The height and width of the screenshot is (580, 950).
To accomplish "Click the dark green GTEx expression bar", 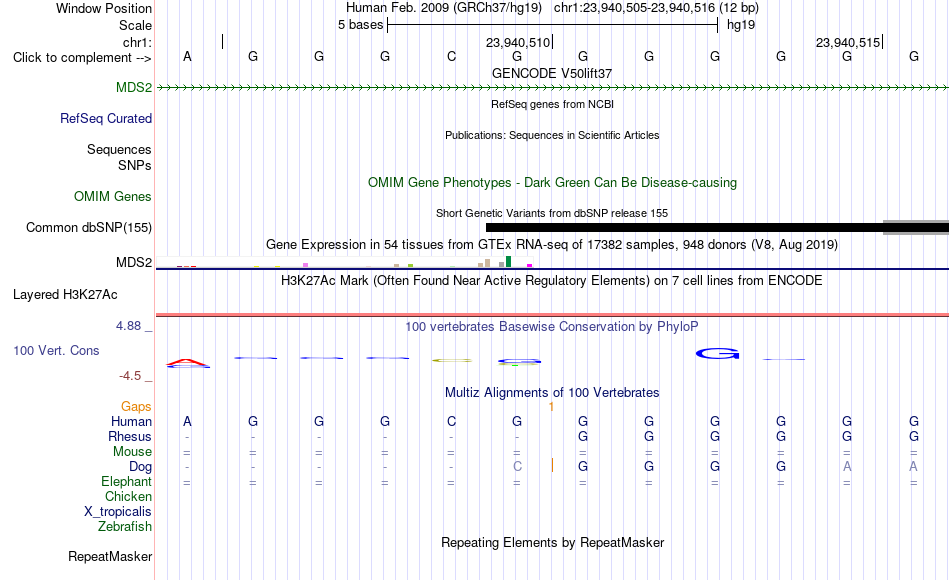I will tap(508, 262).
